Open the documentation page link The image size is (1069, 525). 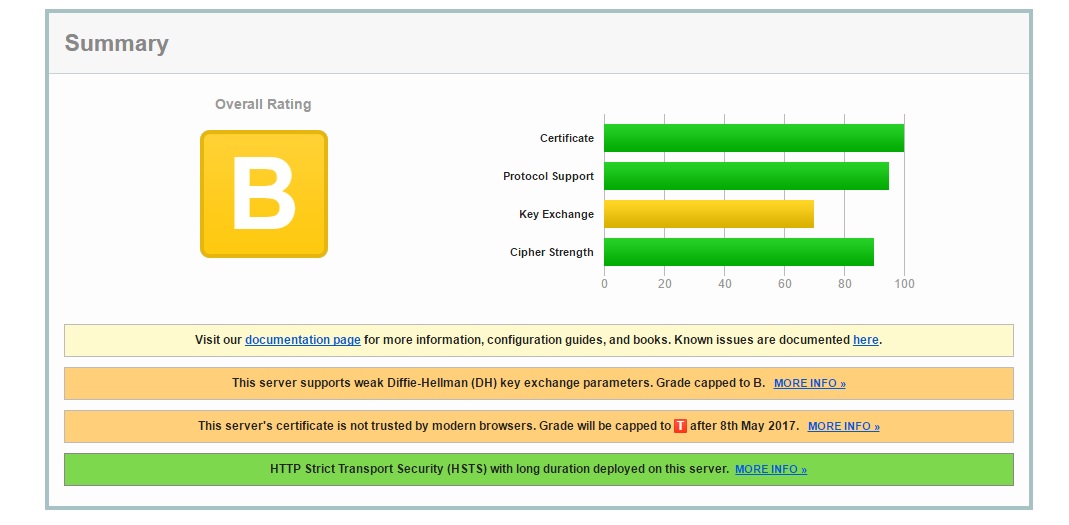[x=303, y=340]
